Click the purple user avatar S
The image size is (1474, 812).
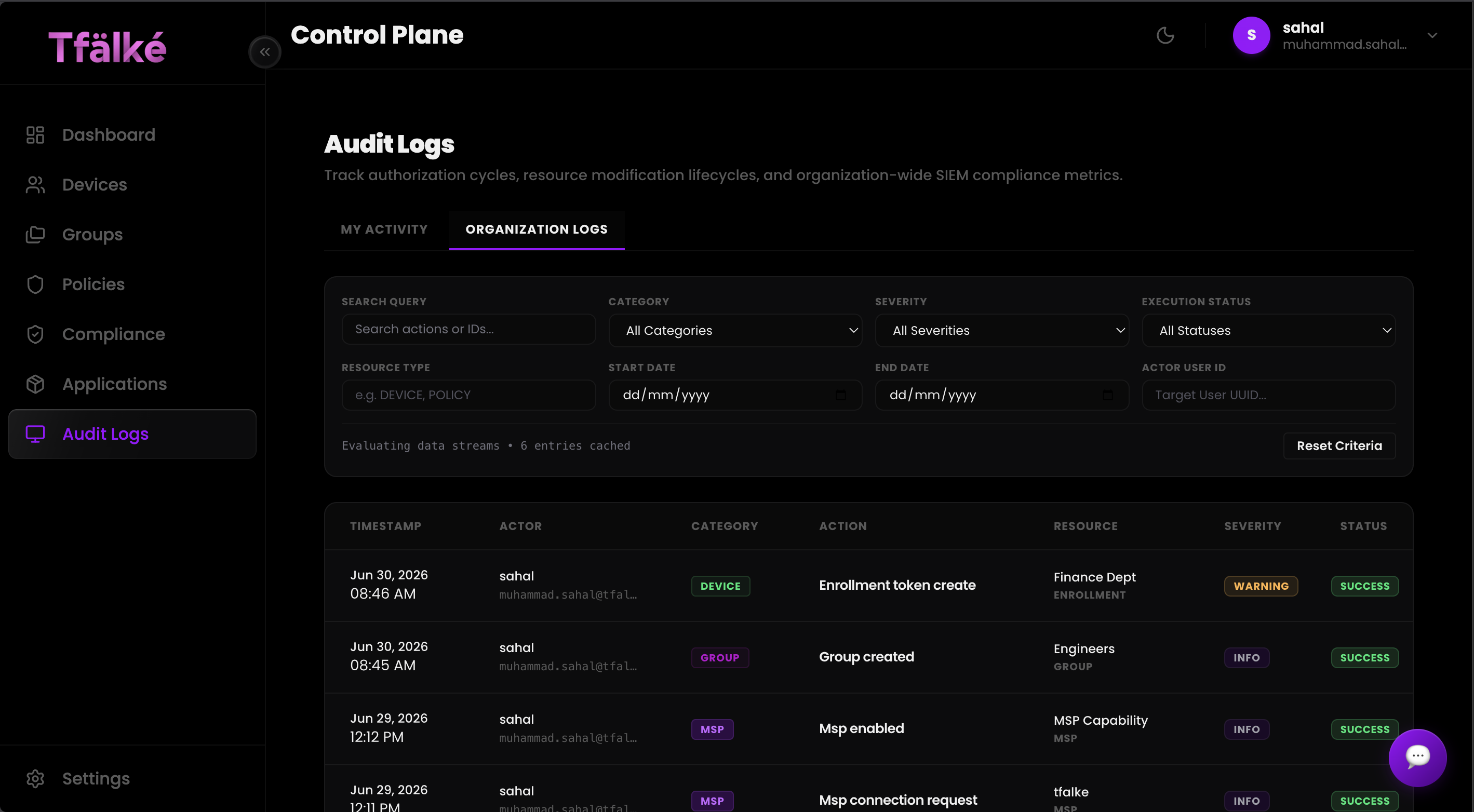click(x=1251, y=35)
